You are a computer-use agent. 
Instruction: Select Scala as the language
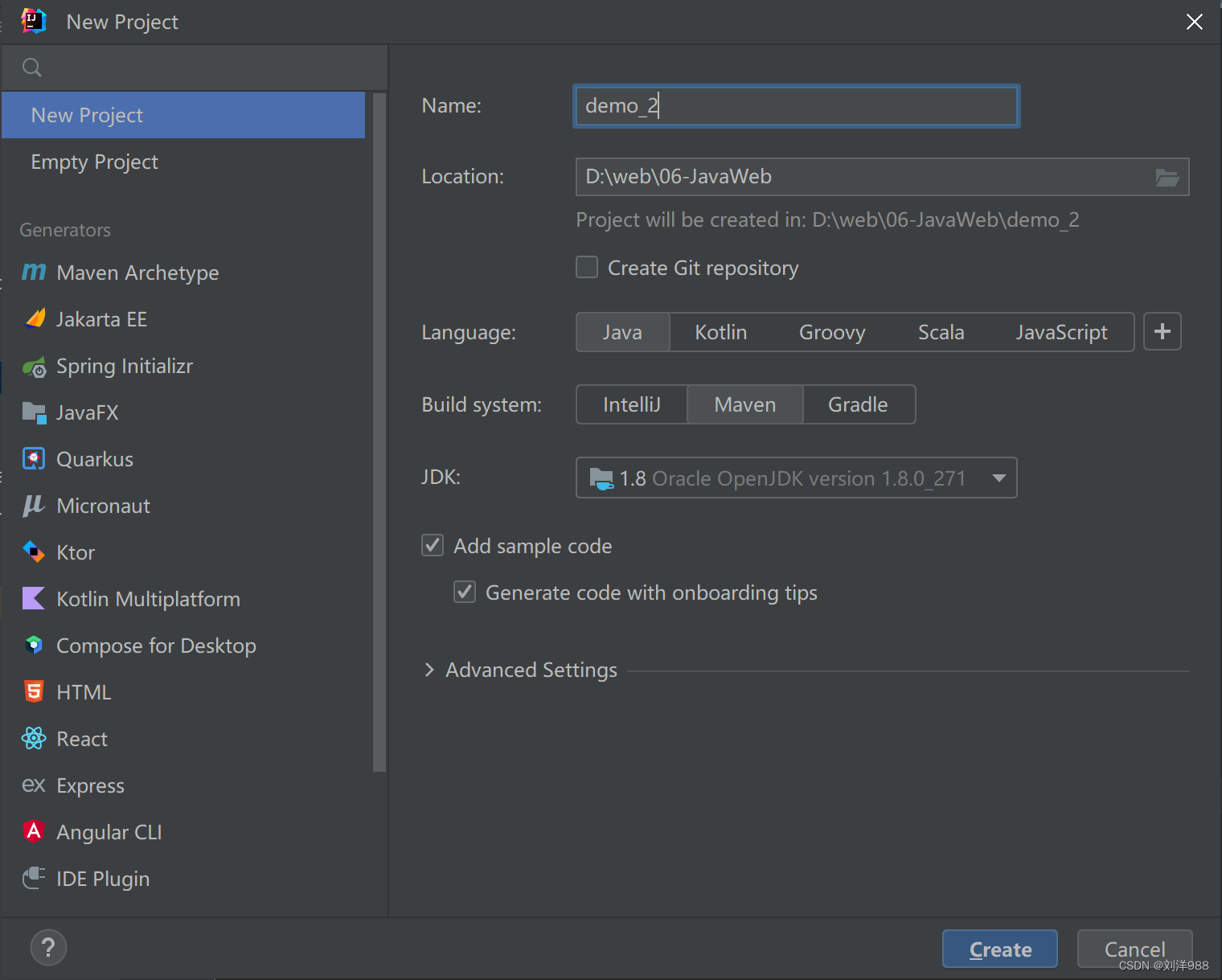[941, 332]
